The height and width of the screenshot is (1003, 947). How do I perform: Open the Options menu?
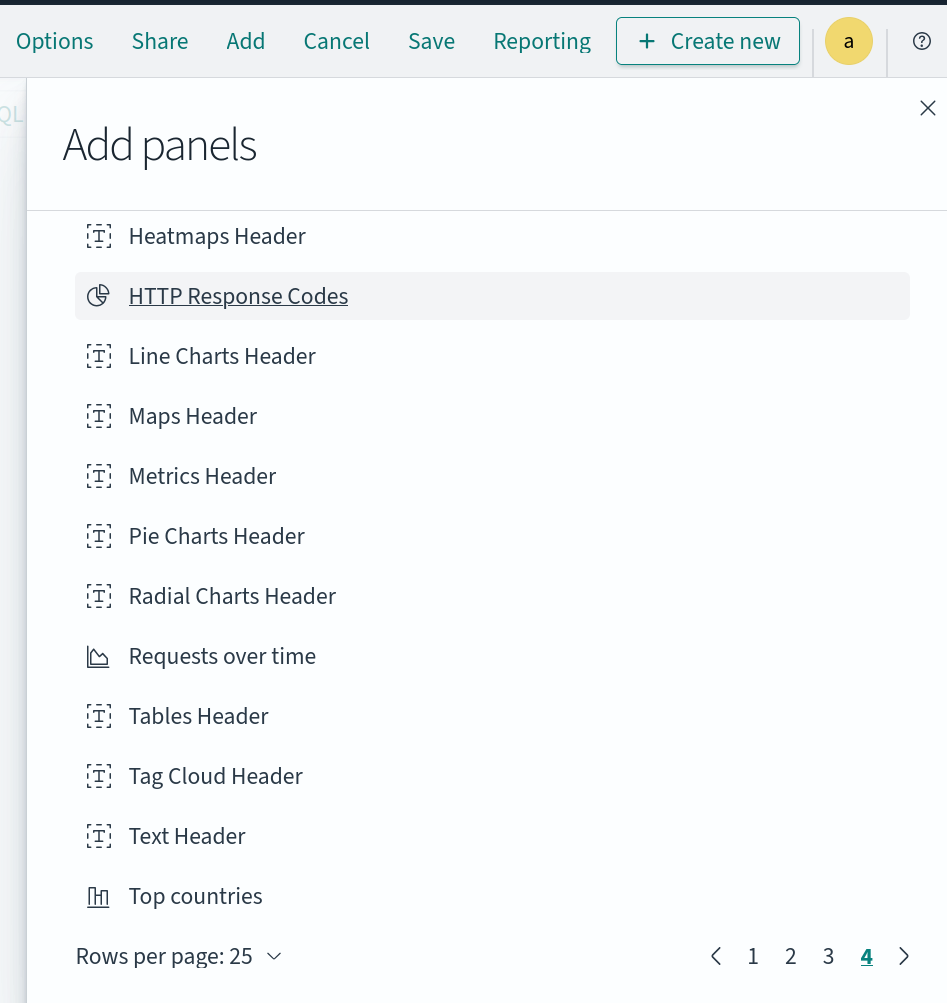pos(55,41)
